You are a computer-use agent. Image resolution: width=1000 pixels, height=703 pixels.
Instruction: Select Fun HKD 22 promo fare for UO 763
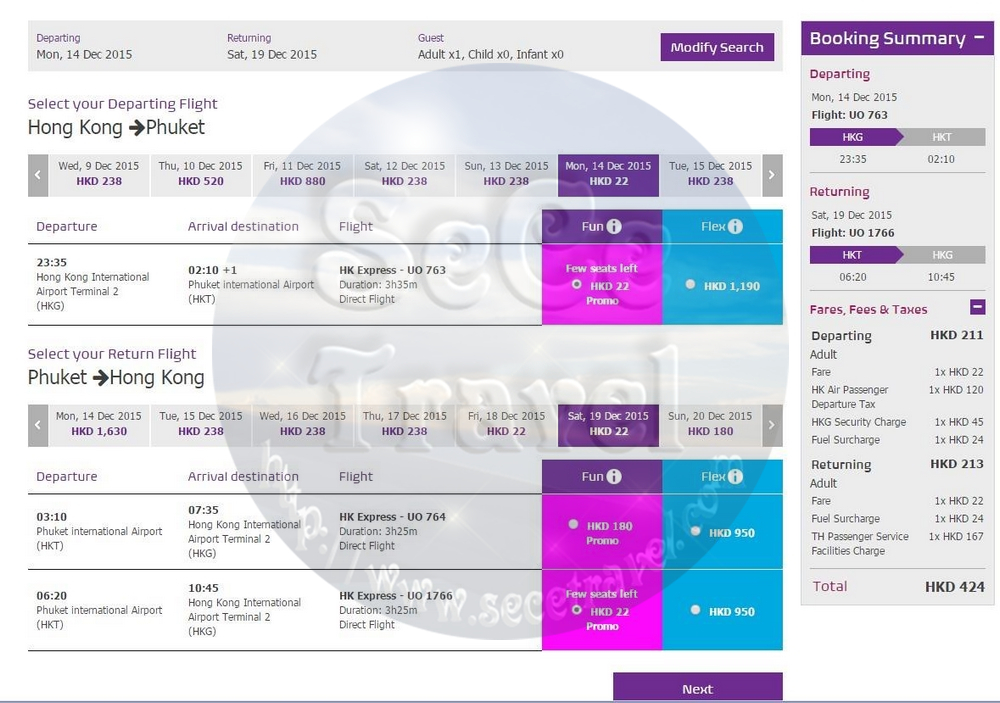(x=577, y=285)
